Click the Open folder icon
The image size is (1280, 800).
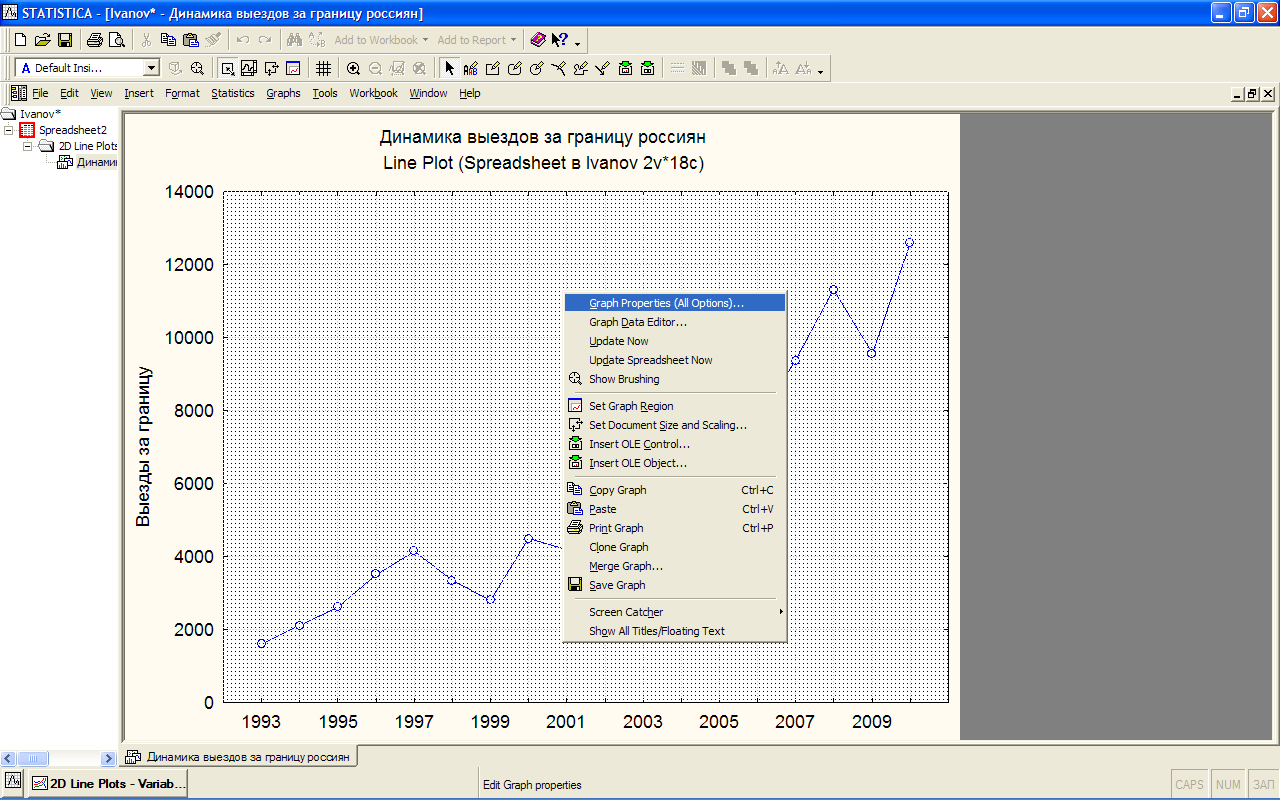pyautogui.click(x=42, y=40)
